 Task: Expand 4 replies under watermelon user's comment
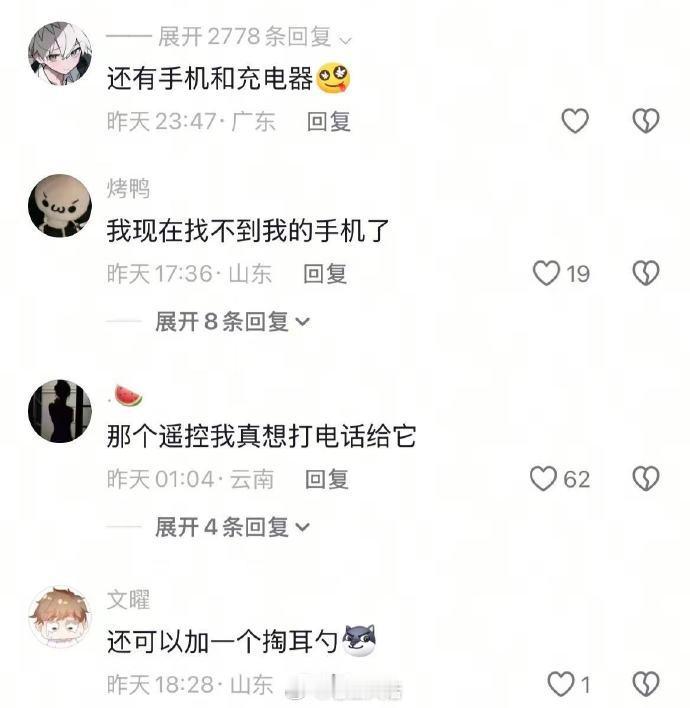pos(233,527)
